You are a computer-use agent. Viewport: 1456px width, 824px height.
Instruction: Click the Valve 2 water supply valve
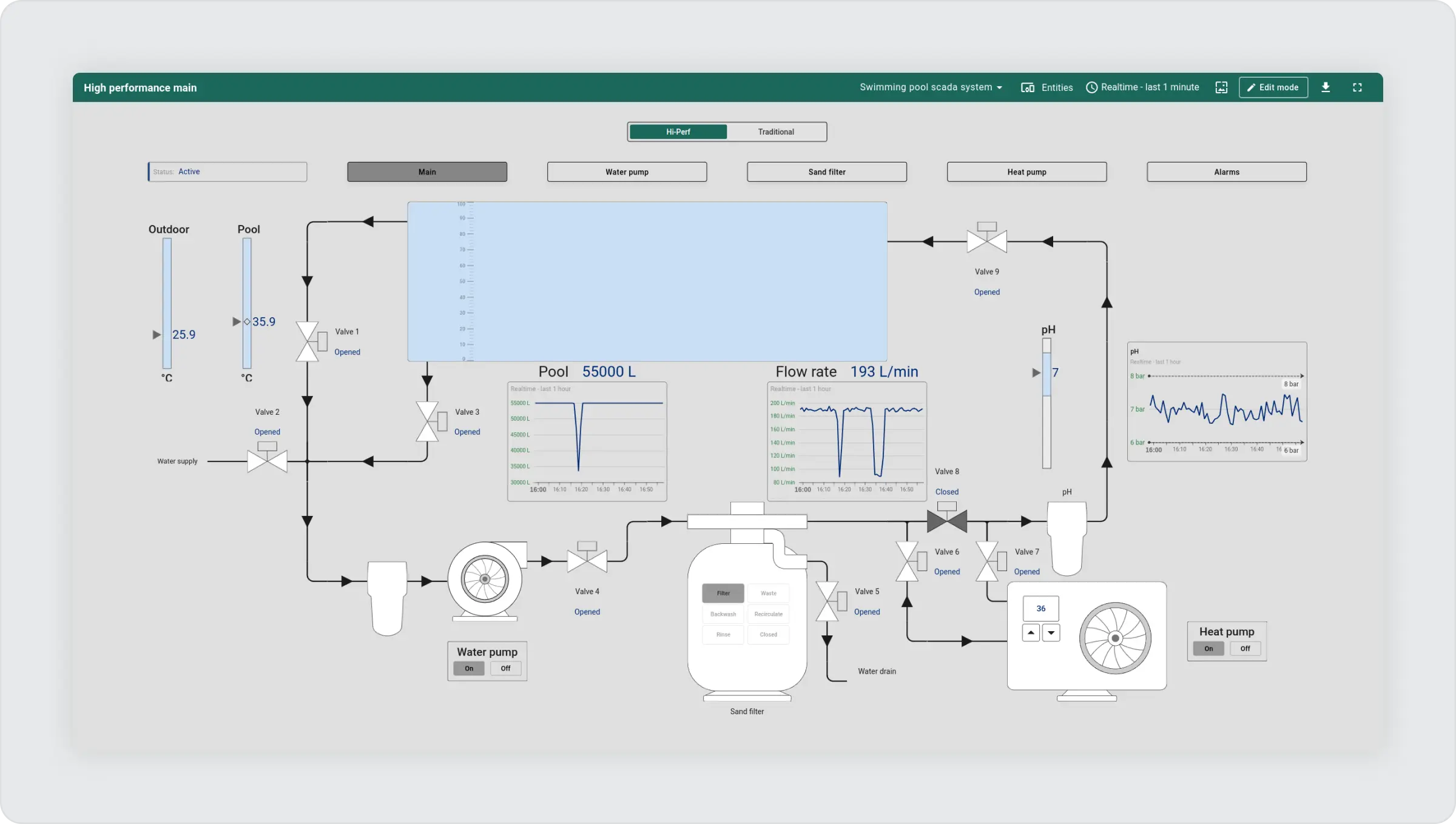pyautogui.click(x=267, y=460)
